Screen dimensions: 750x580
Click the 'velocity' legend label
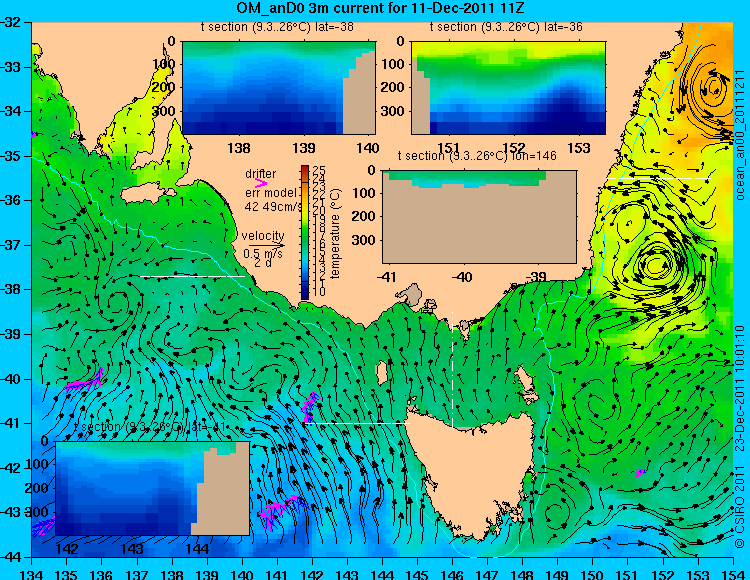click(x=263, y=236)
